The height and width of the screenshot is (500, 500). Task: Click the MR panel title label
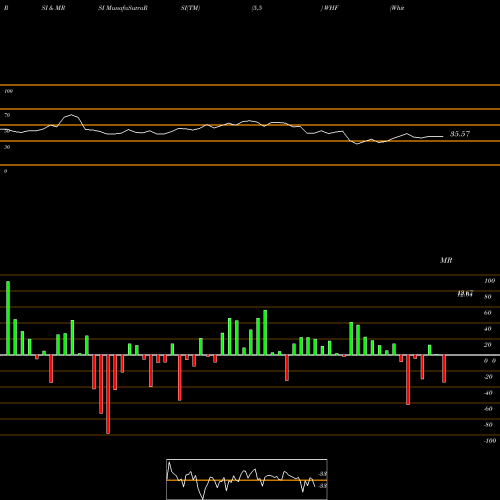446,260
